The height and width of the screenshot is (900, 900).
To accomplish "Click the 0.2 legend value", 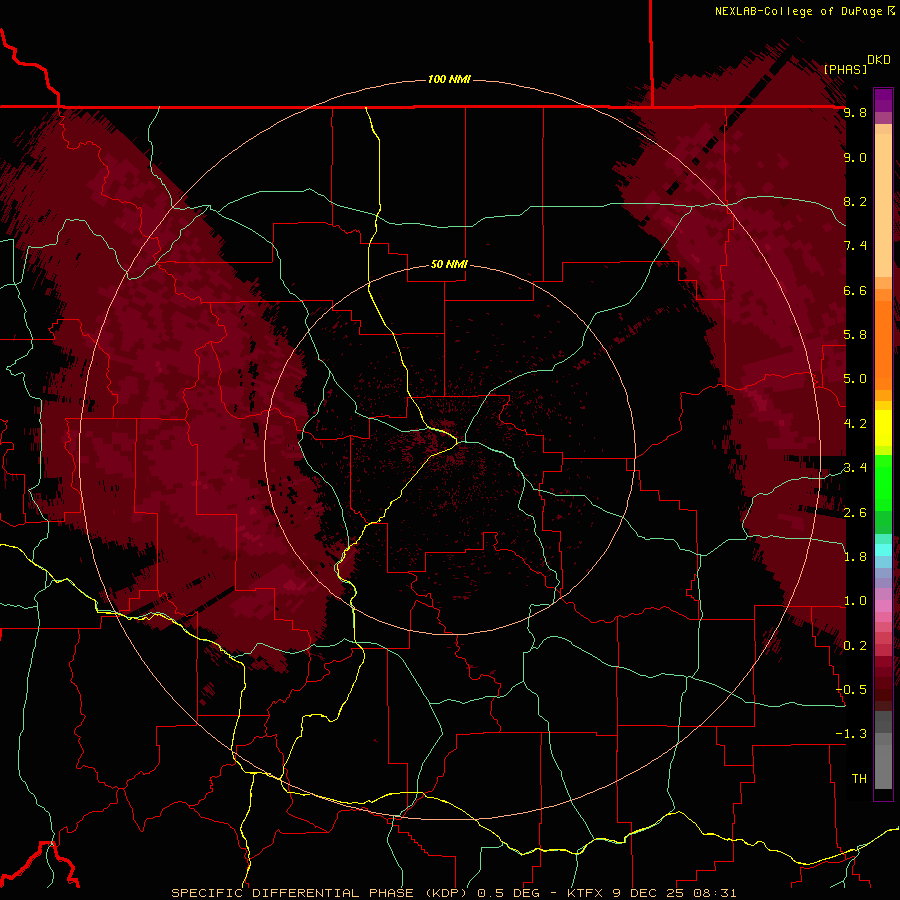I will click(855, 646).
